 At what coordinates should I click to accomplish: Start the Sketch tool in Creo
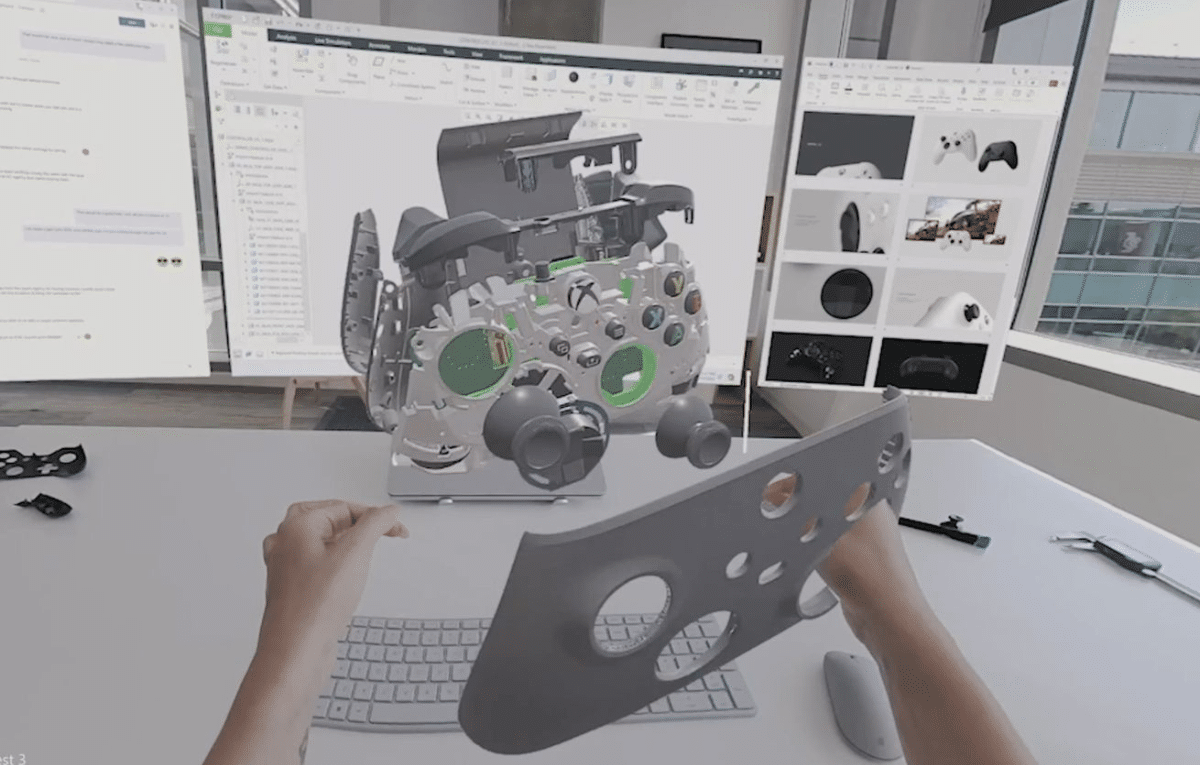pos(446,70)
